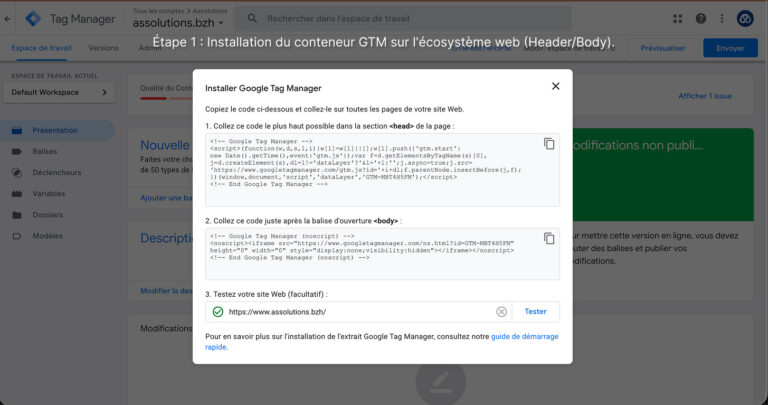Click the Envoyer button
This screenshot has height=405, width=768.
click(730, 48)
